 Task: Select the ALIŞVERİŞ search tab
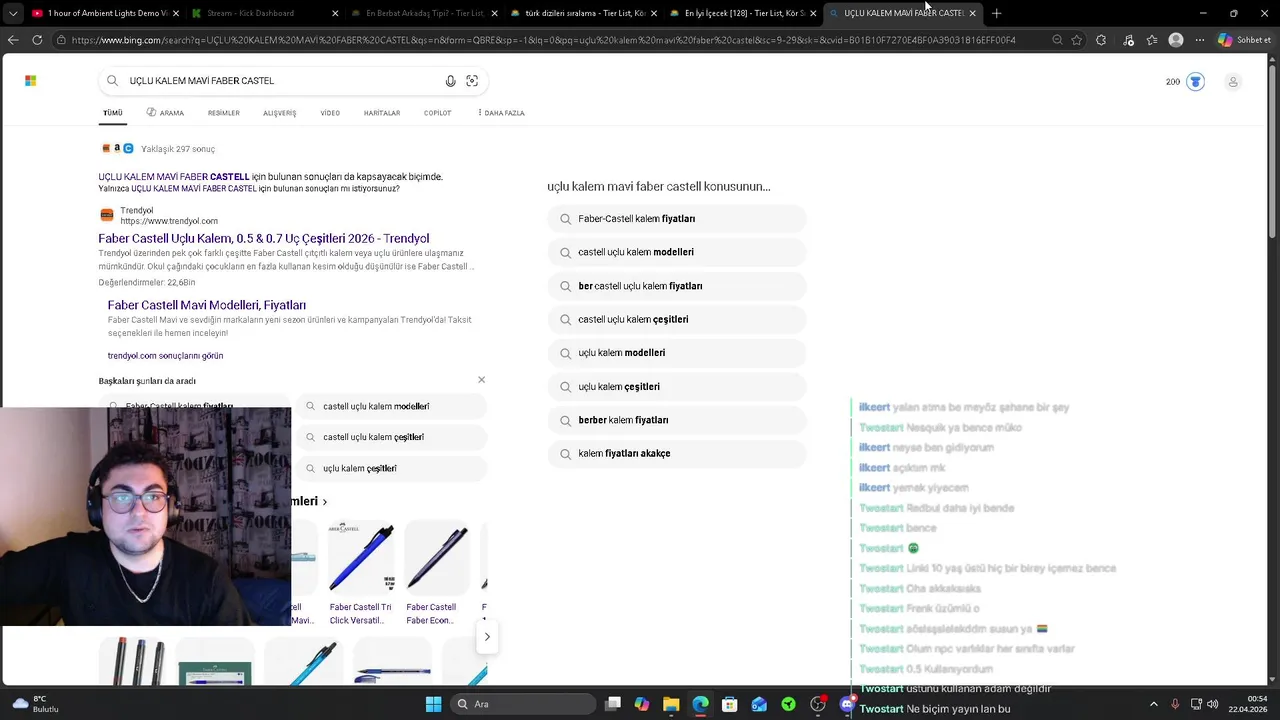(280, 113)
